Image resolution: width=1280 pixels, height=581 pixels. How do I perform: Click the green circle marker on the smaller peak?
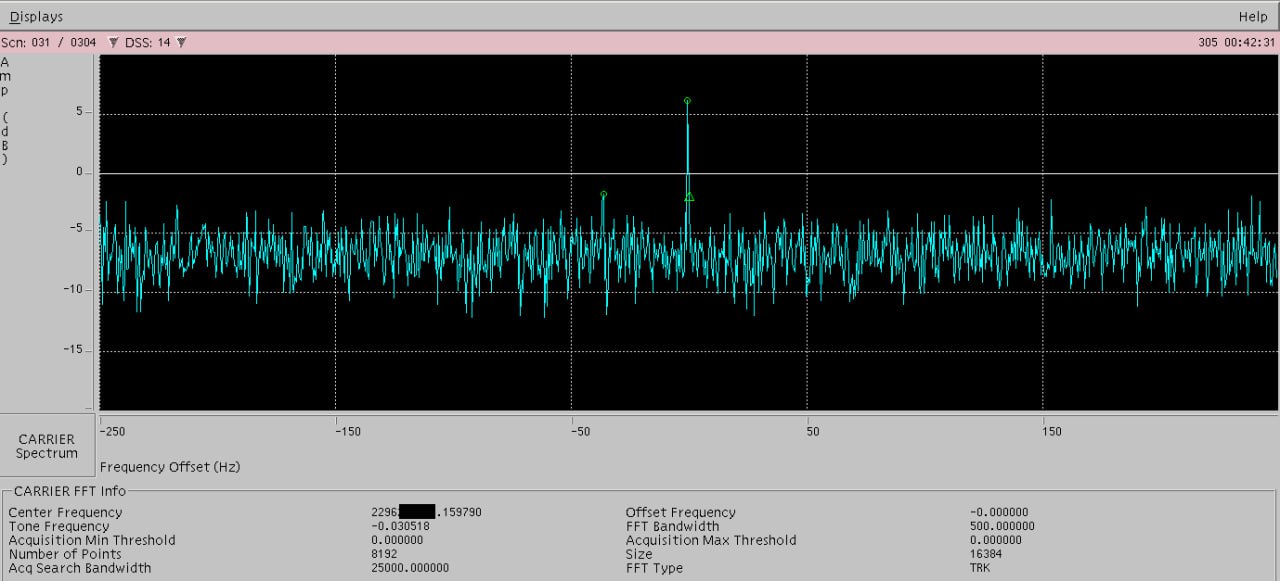[x=603, y=194]
